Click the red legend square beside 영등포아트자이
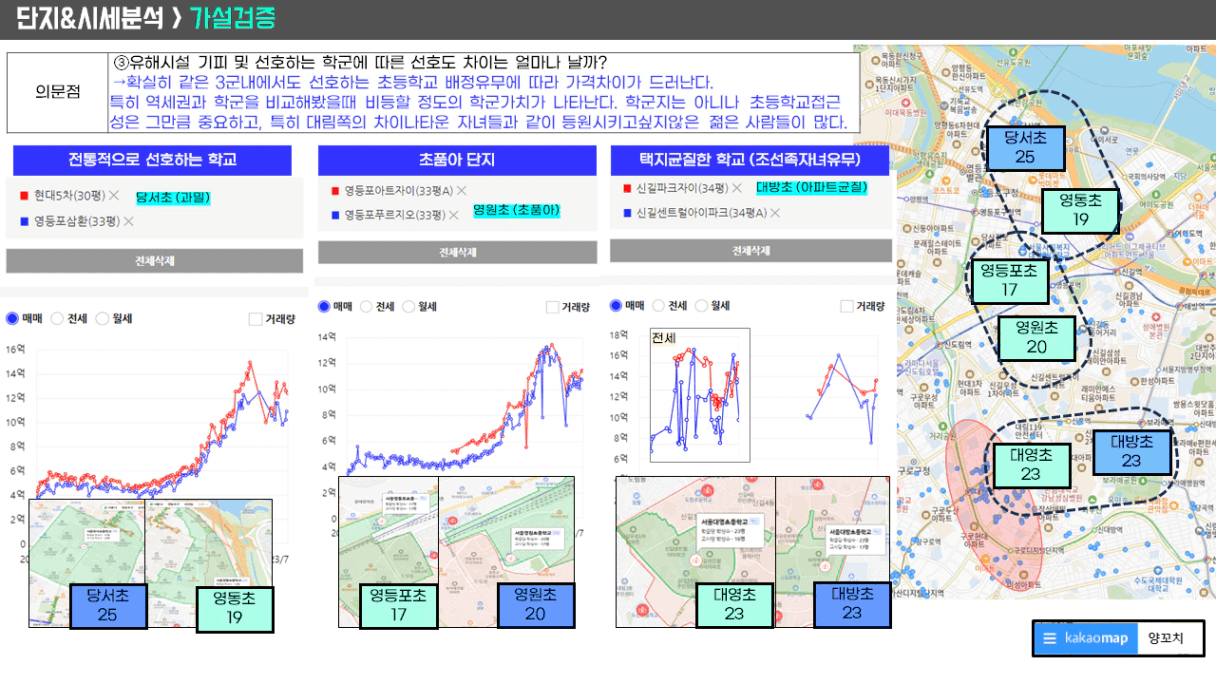 [x=336, y=190]
